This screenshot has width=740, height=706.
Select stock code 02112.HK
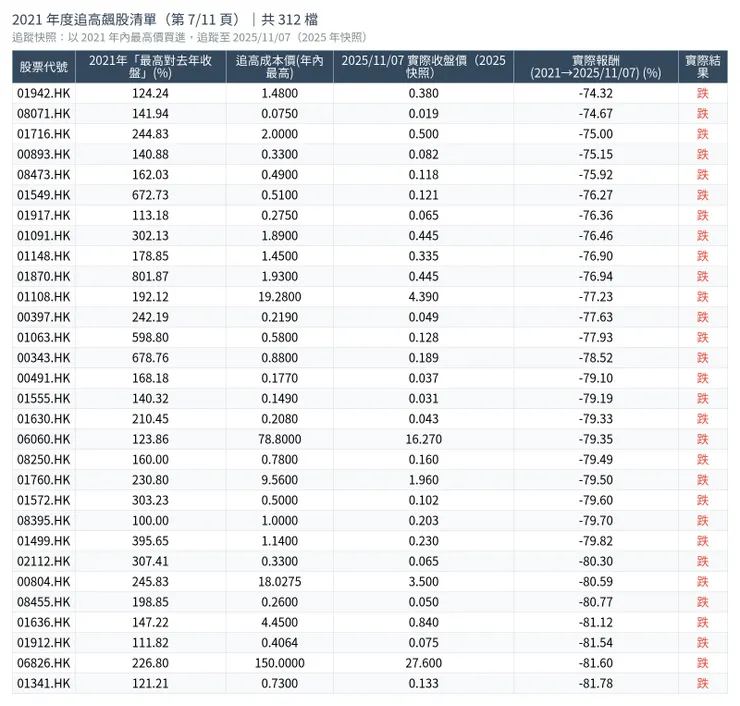[x=43, y=561]
